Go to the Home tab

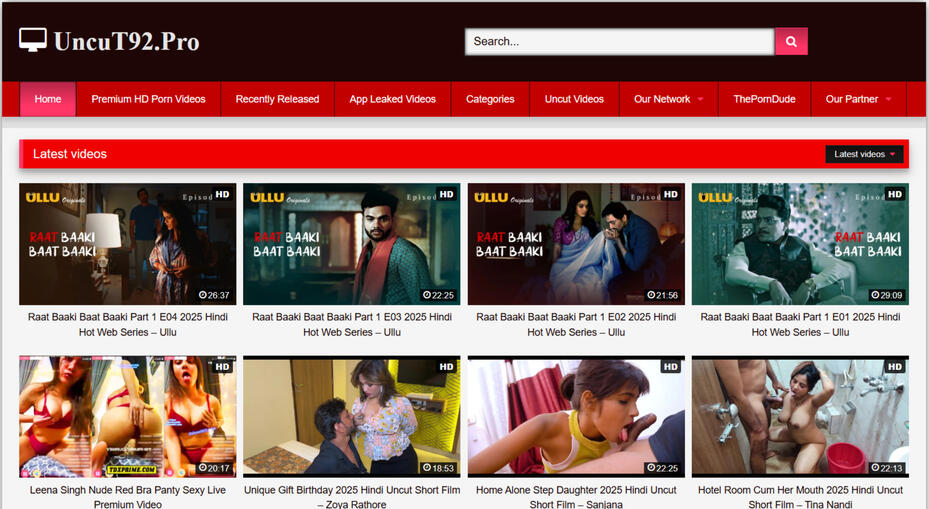(x=48, y=99)
